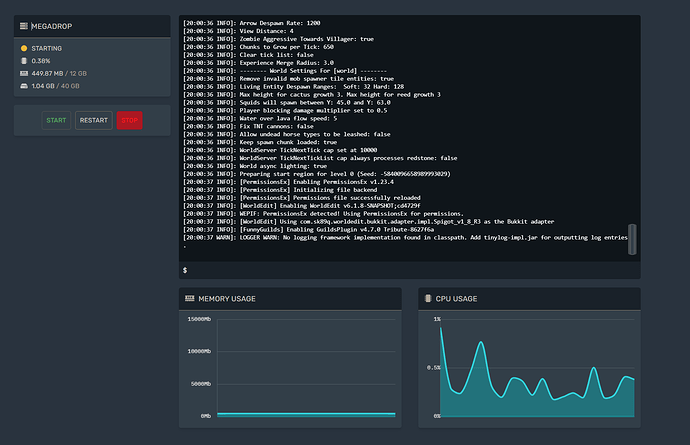Image resolution: width=690 pixels, height=445 pixels.
Task: Click the CPU USAGE panel title
Action: point(456,299)
